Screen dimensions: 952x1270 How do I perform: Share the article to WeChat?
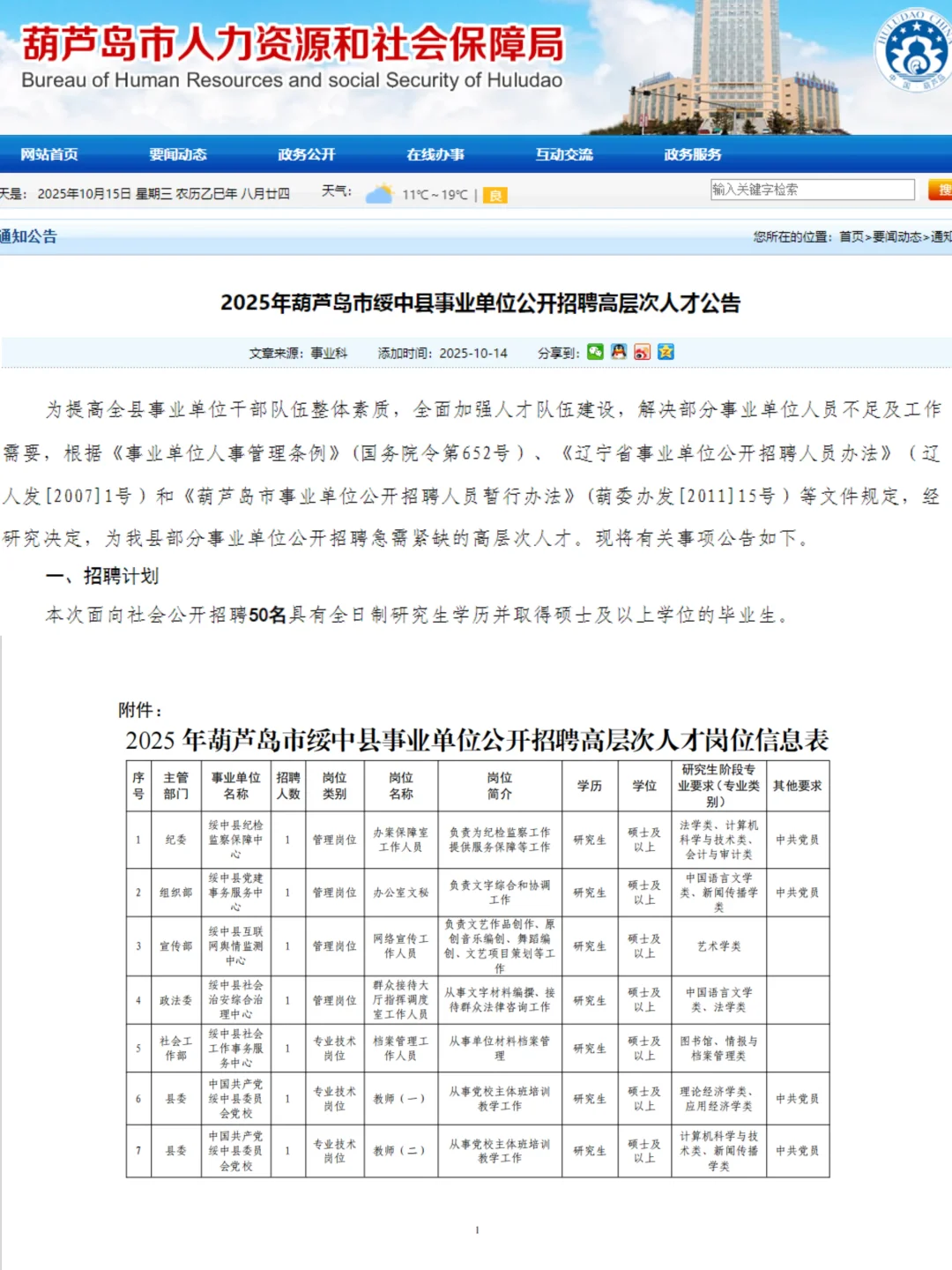pyautogui.click(x=596, y=352)
